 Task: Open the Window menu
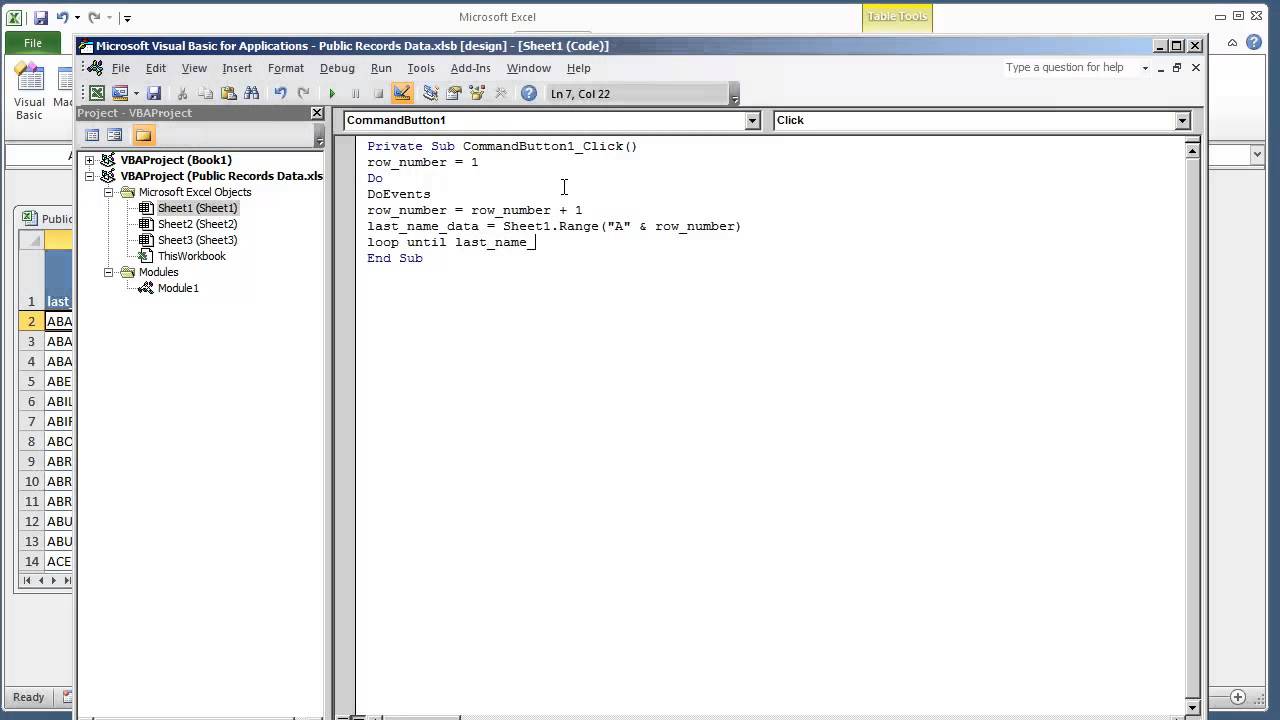point(529,68)
